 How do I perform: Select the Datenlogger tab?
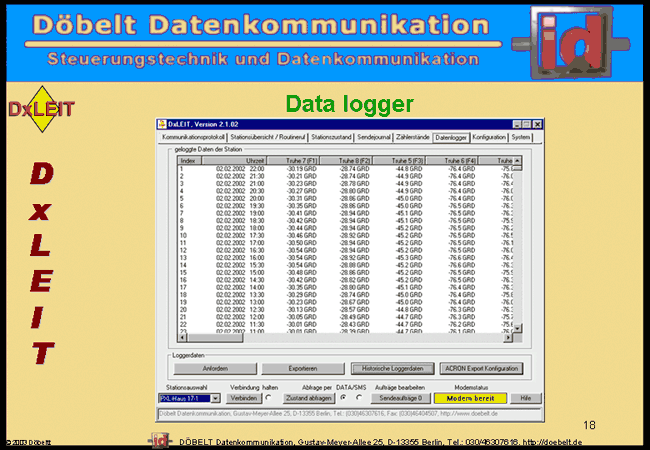click(x=451, y=138)
